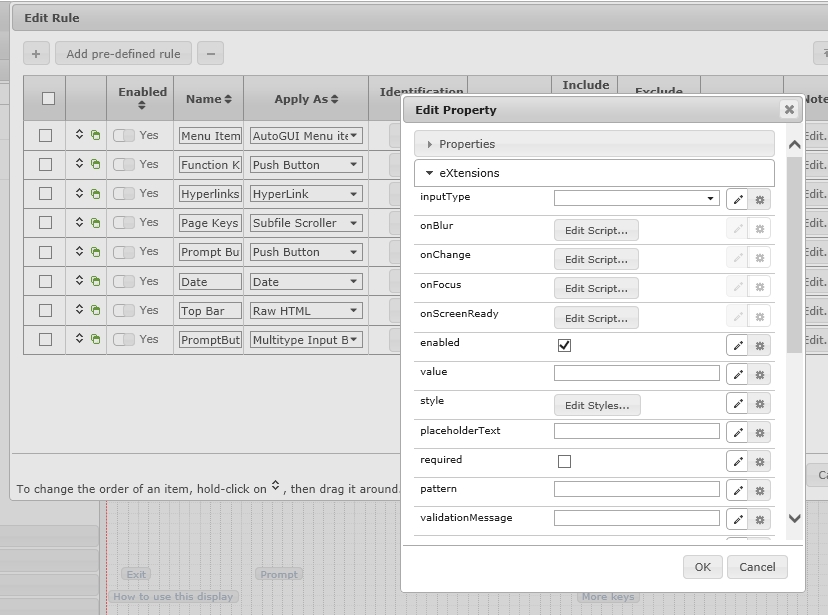Click the reorder arrows for Date rule
The height and width of the screenshot is (615, 828).
(80, 281)
